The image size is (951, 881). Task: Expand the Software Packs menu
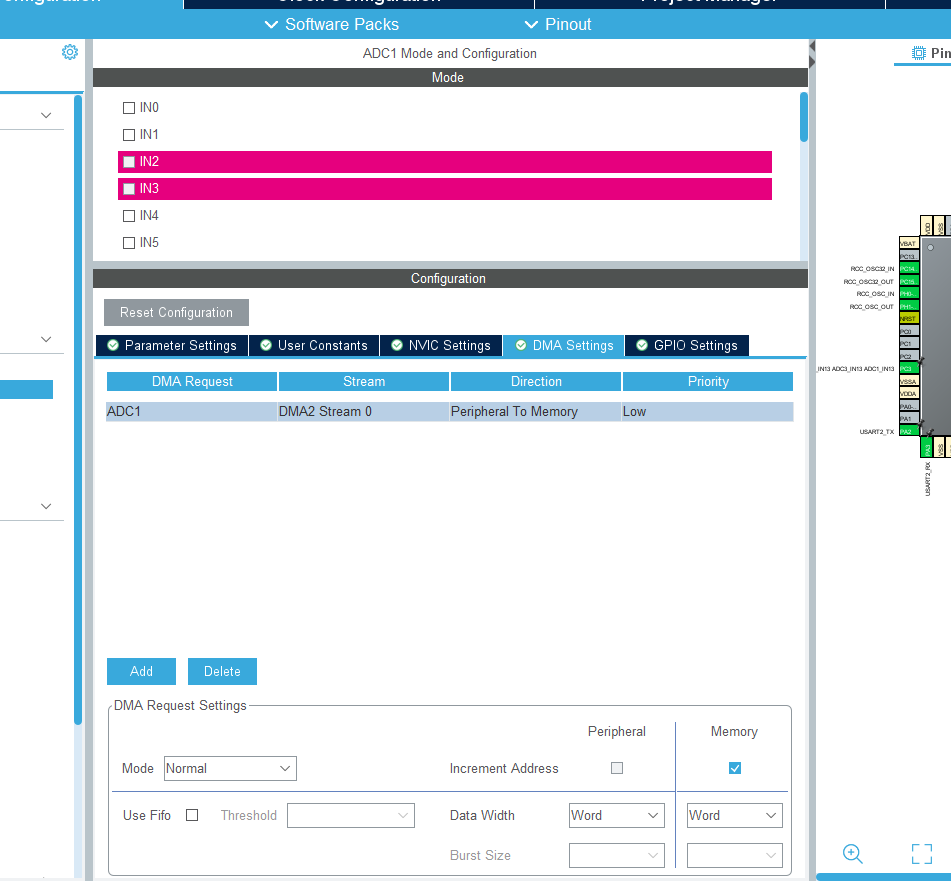(x=331, y=24)
